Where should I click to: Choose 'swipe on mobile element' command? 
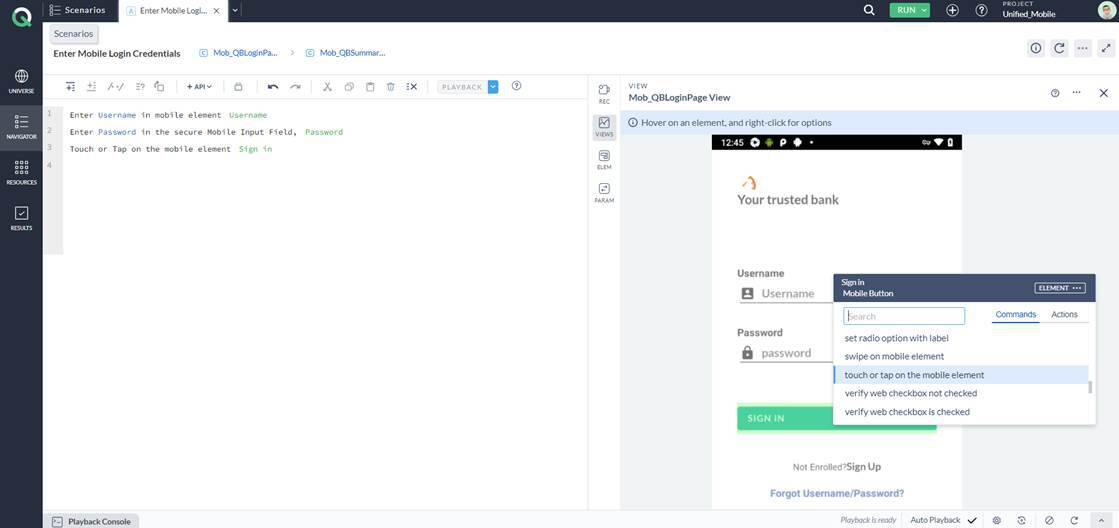tap(961, 356)
